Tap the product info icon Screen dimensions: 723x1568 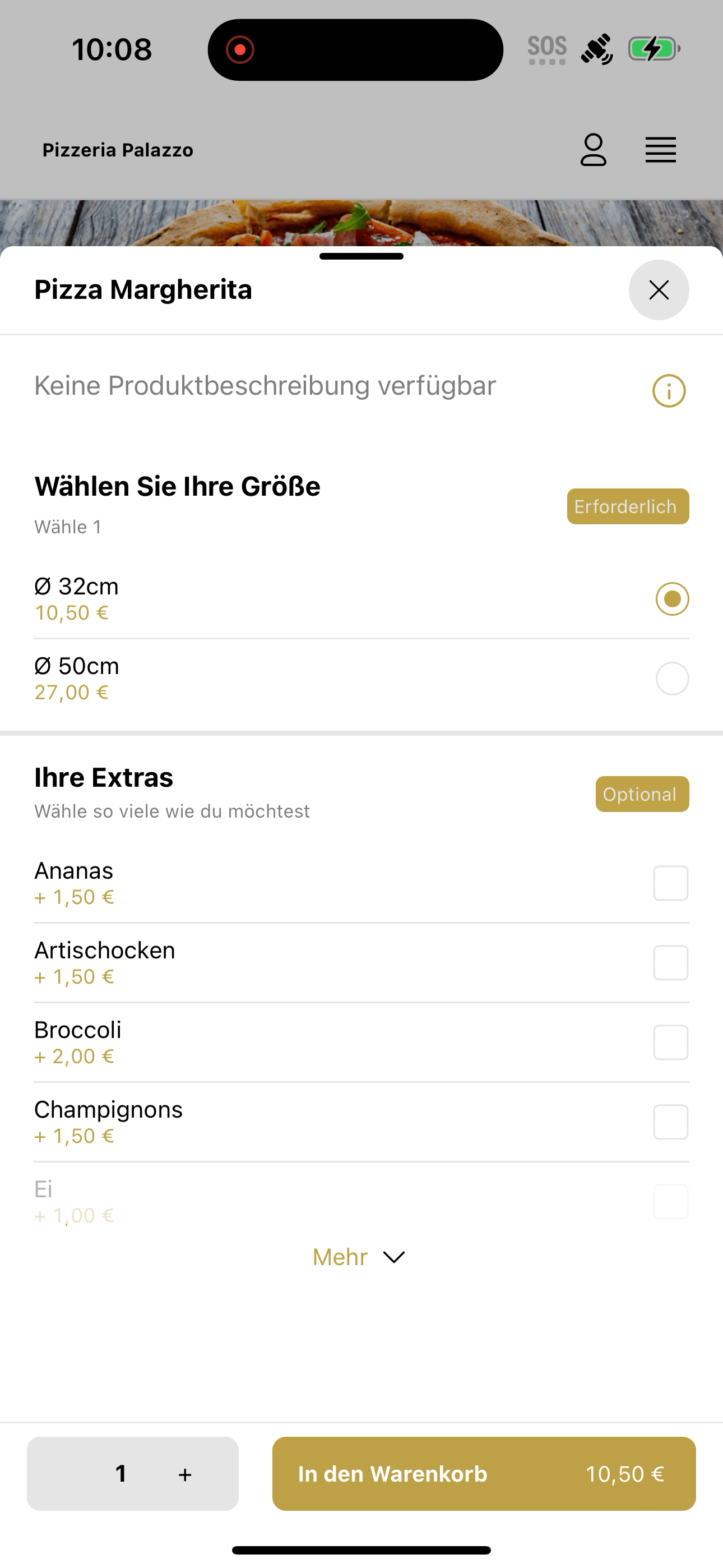[669, 391]
